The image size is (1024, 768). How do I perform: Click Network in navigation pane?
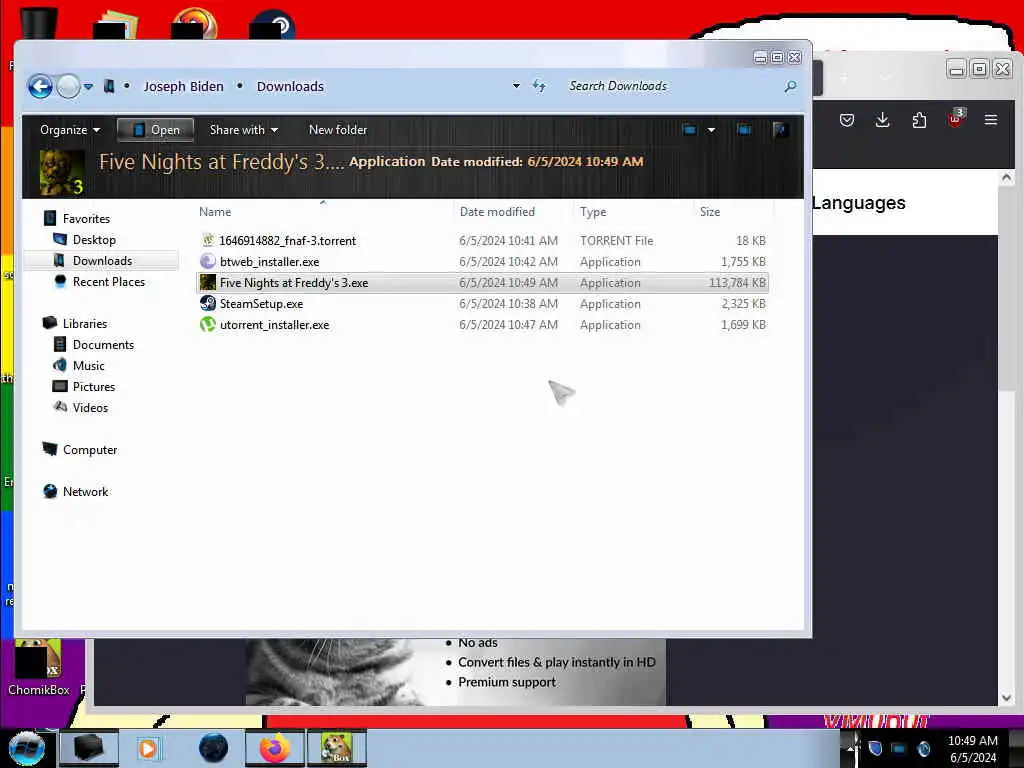pyautogui.click(x=86, y=492)
